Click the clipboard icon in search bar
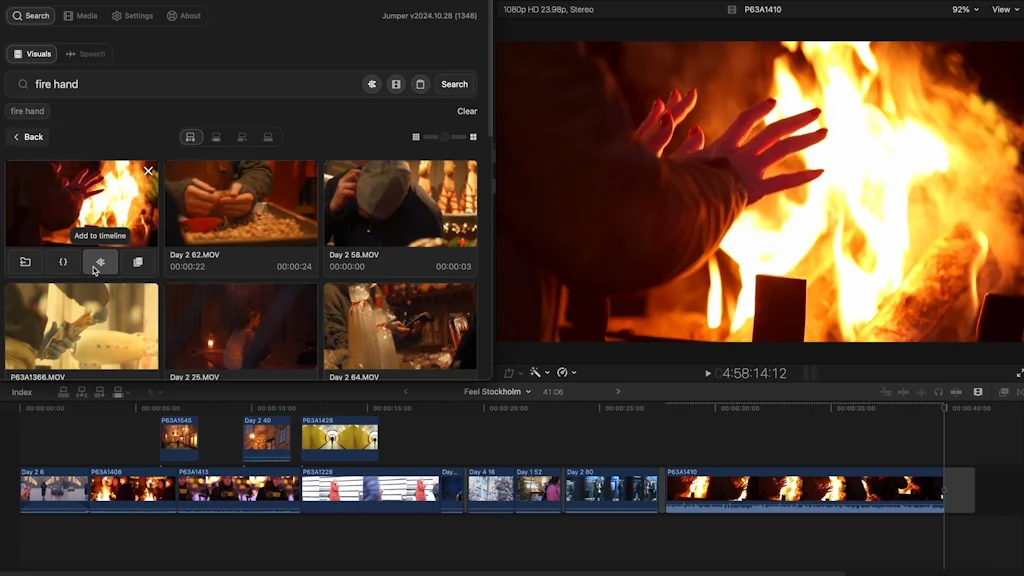Image resolution: width=1024 pixels, height=576 pixels. point(421,85)
